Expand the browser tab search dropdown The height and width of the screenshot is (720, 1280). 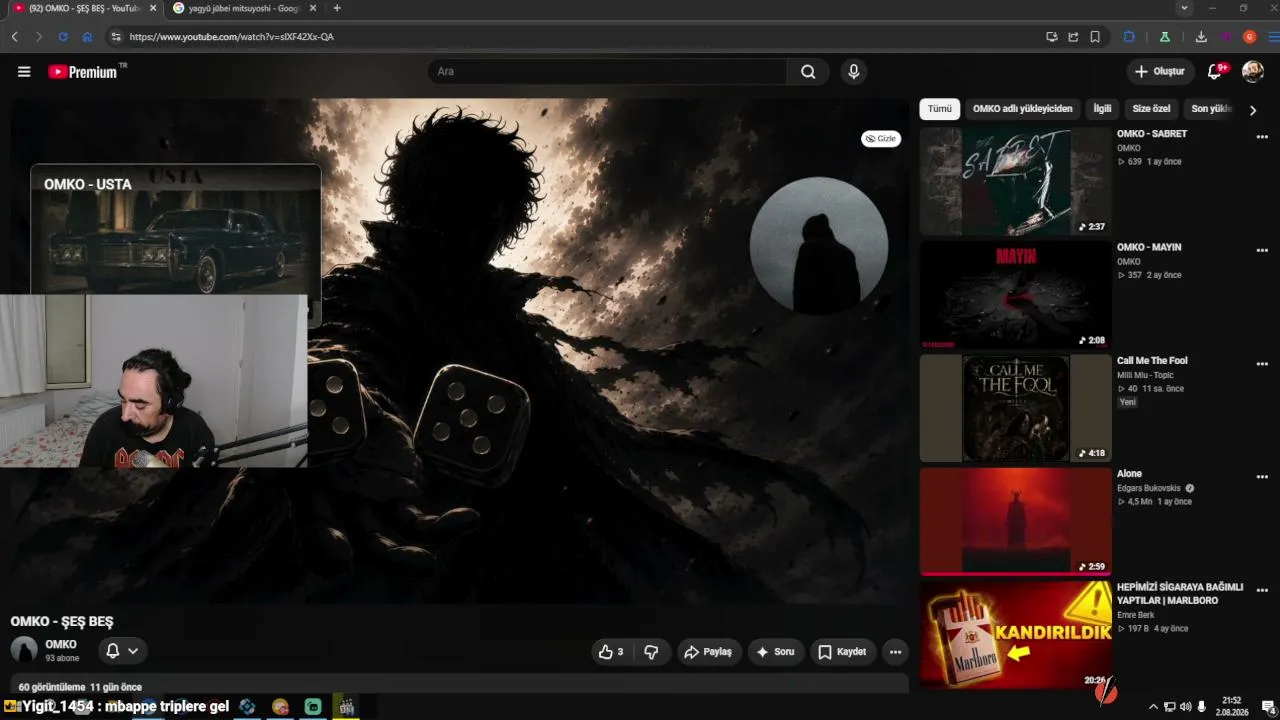point(1185,8)
